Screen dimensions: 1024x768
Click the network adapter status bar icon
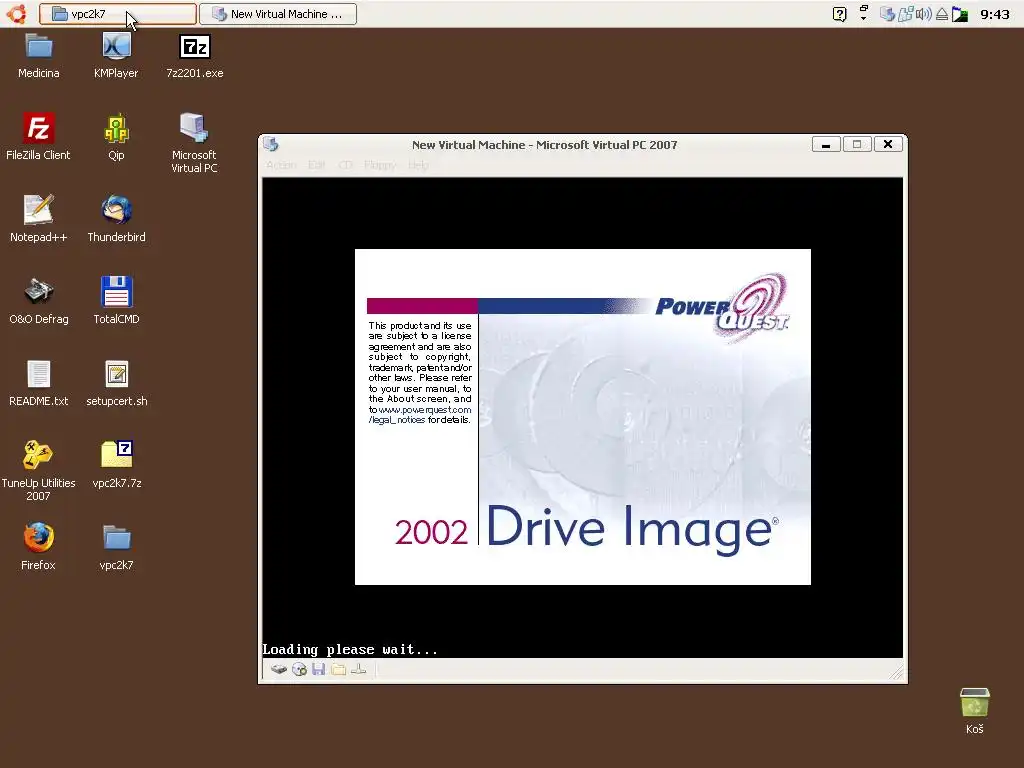coord(359,669)
